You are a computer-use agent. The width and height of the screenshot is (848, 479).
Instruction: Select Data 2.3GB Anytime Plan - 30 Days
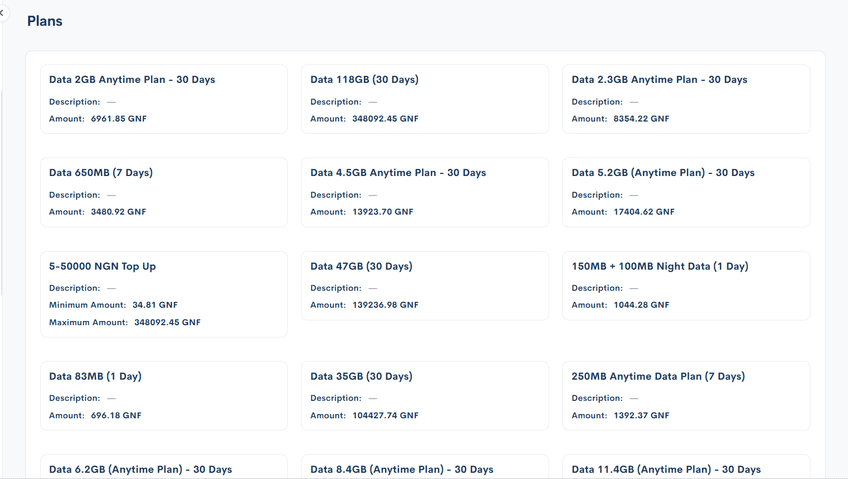pyautogui.click(x=659, y=79)
